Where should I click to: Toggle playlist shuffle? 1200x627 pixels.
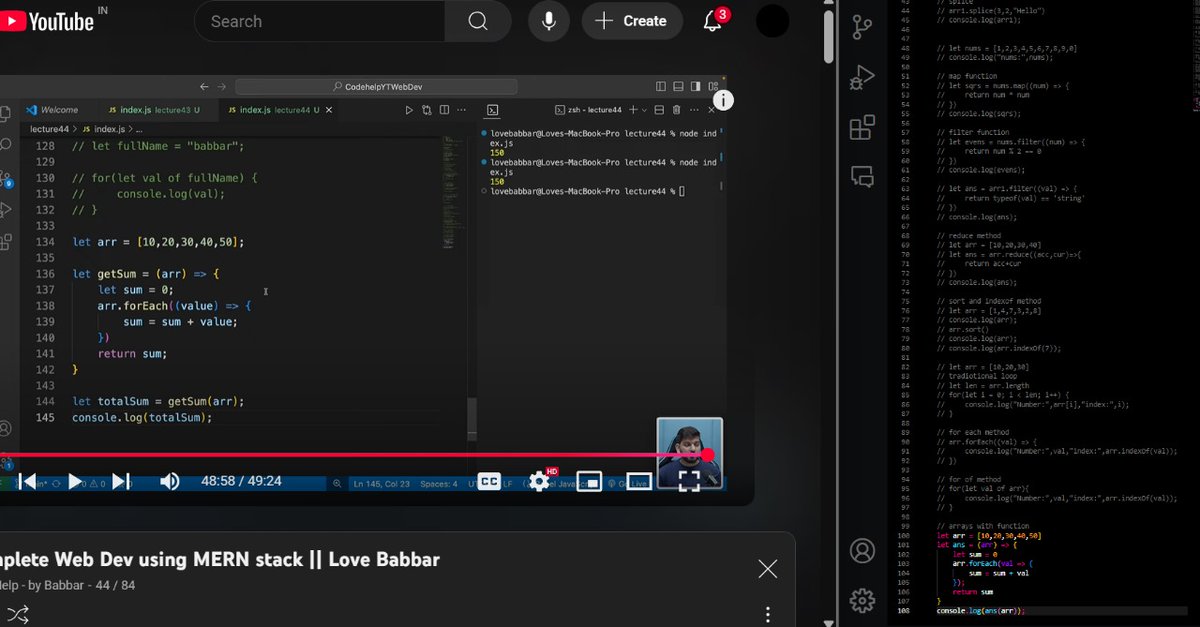pyautogui.click(x=17, y=613)
